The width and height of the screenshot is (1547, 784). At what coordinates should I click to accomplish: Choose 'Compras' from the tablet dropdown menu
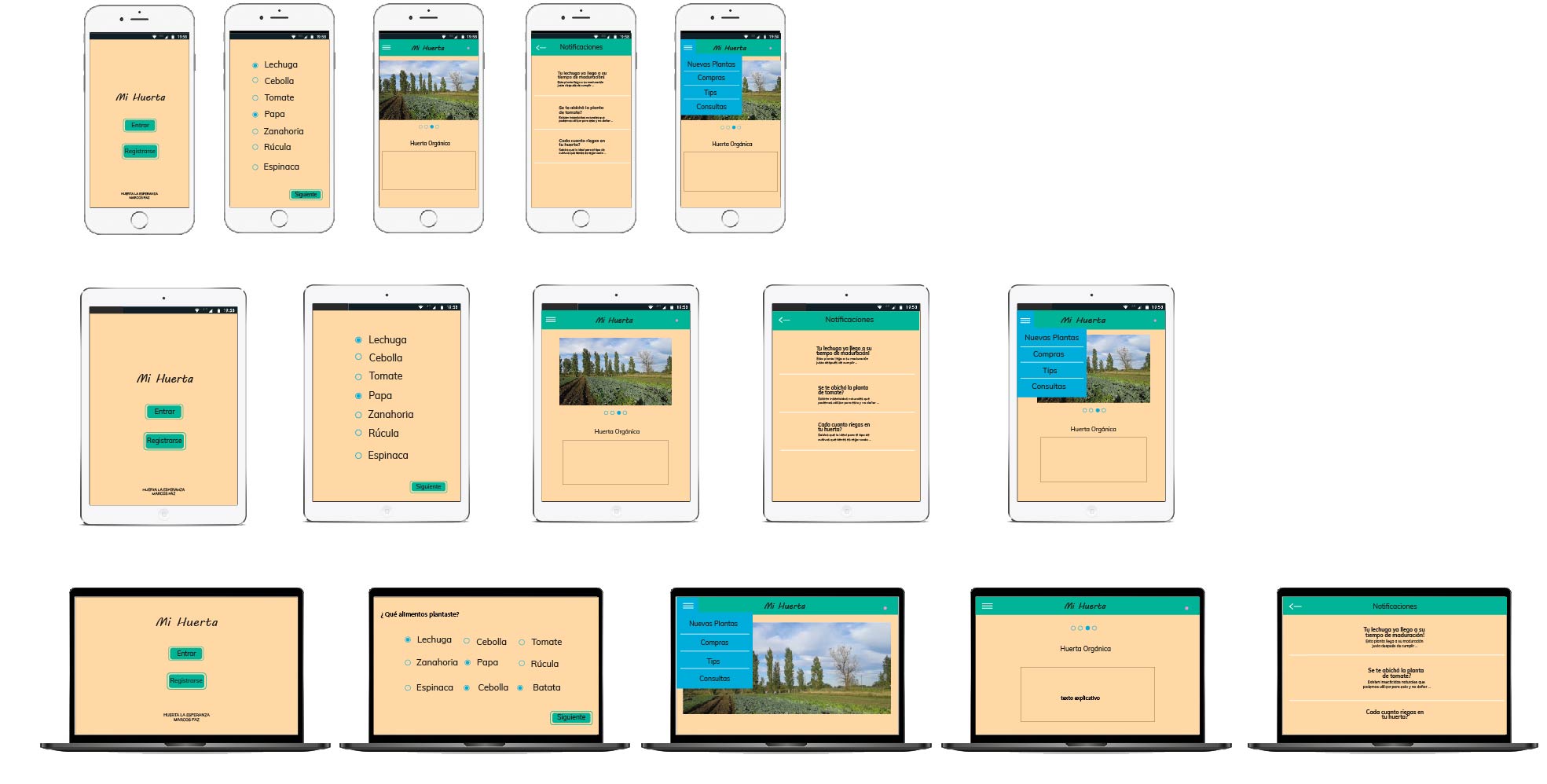(x=1048, y=354)
